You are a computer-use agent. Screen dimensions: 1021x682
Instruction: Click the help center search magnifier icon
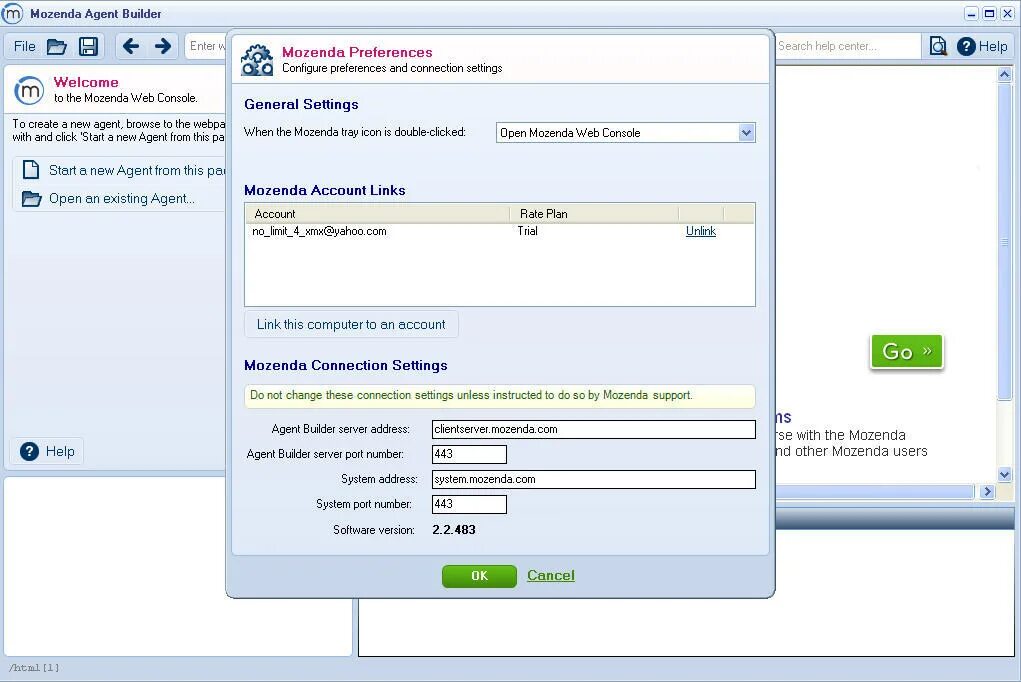tap(938, 46)
